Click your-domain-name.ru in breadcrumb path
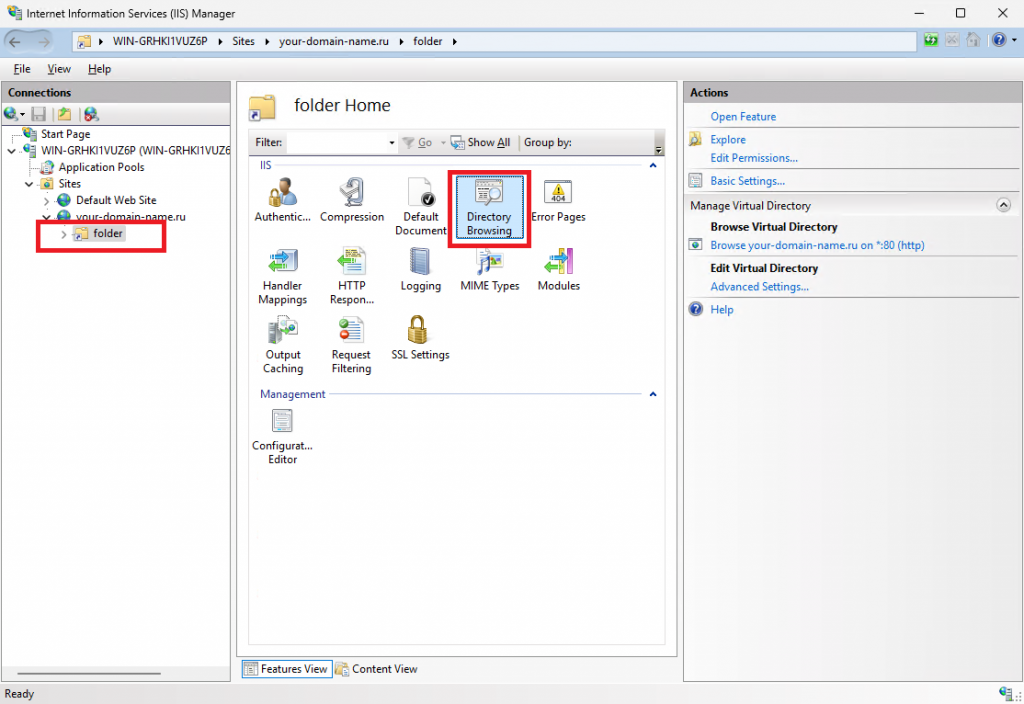 [334, 41]
